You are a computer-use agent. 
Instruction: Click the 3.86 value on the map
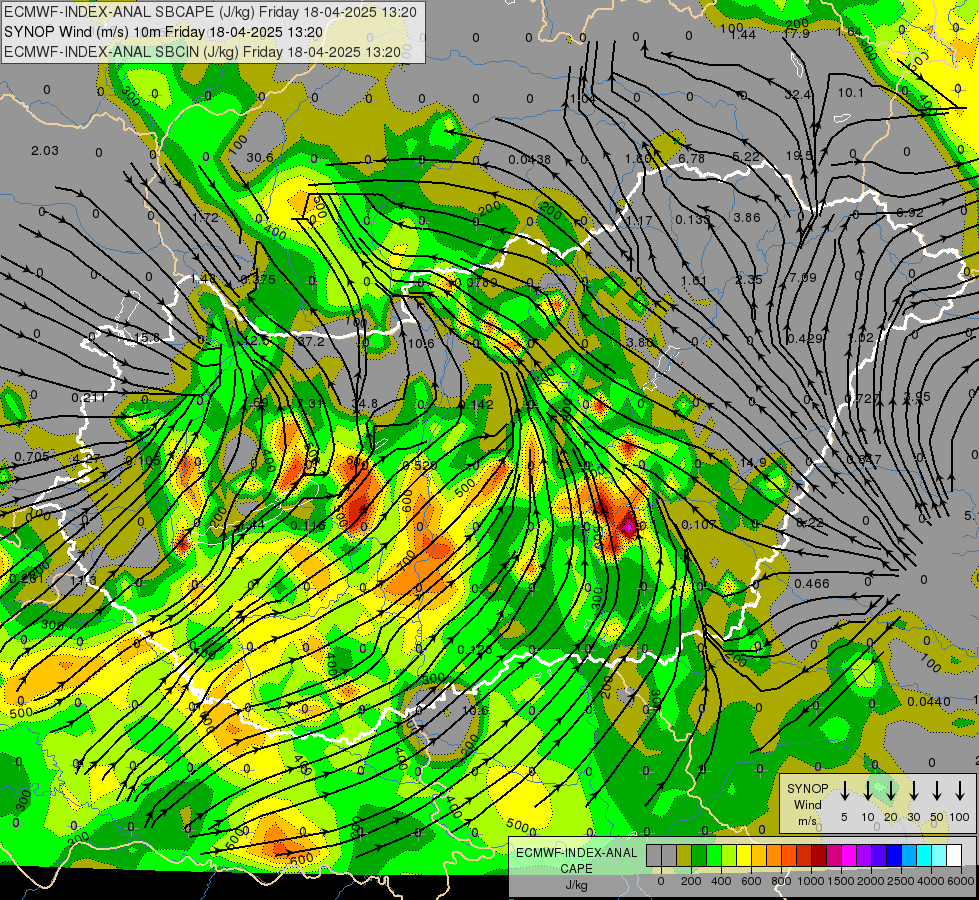(x=747, y=217)
